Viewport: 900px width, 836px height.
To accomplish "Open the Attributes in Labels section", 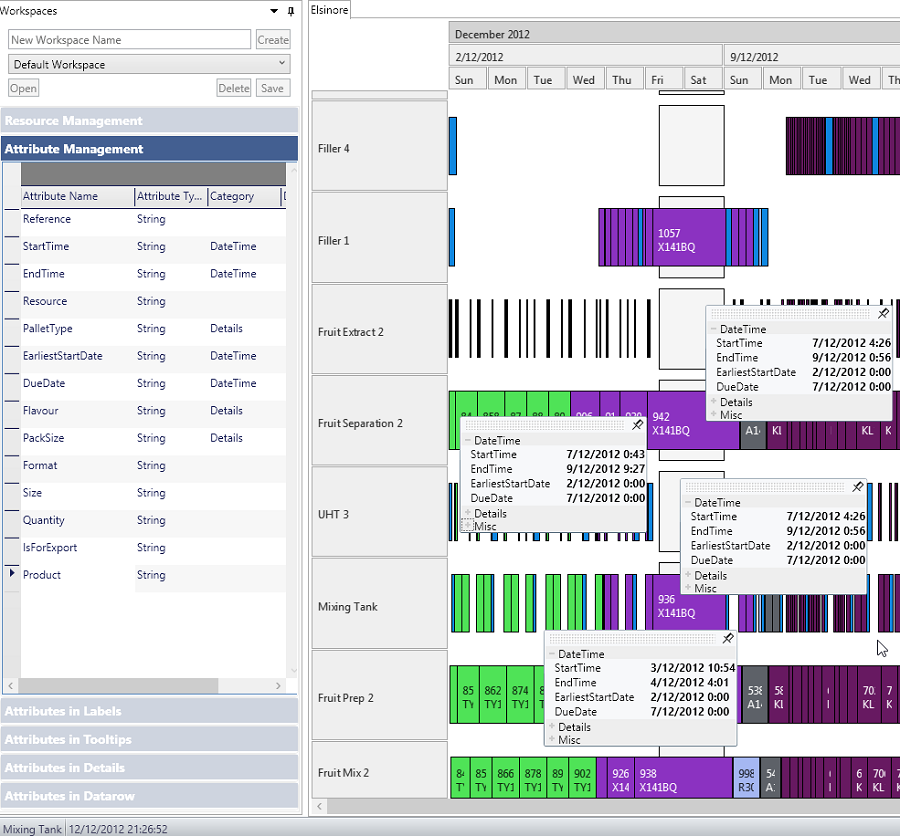I will (x=150, y=712).
